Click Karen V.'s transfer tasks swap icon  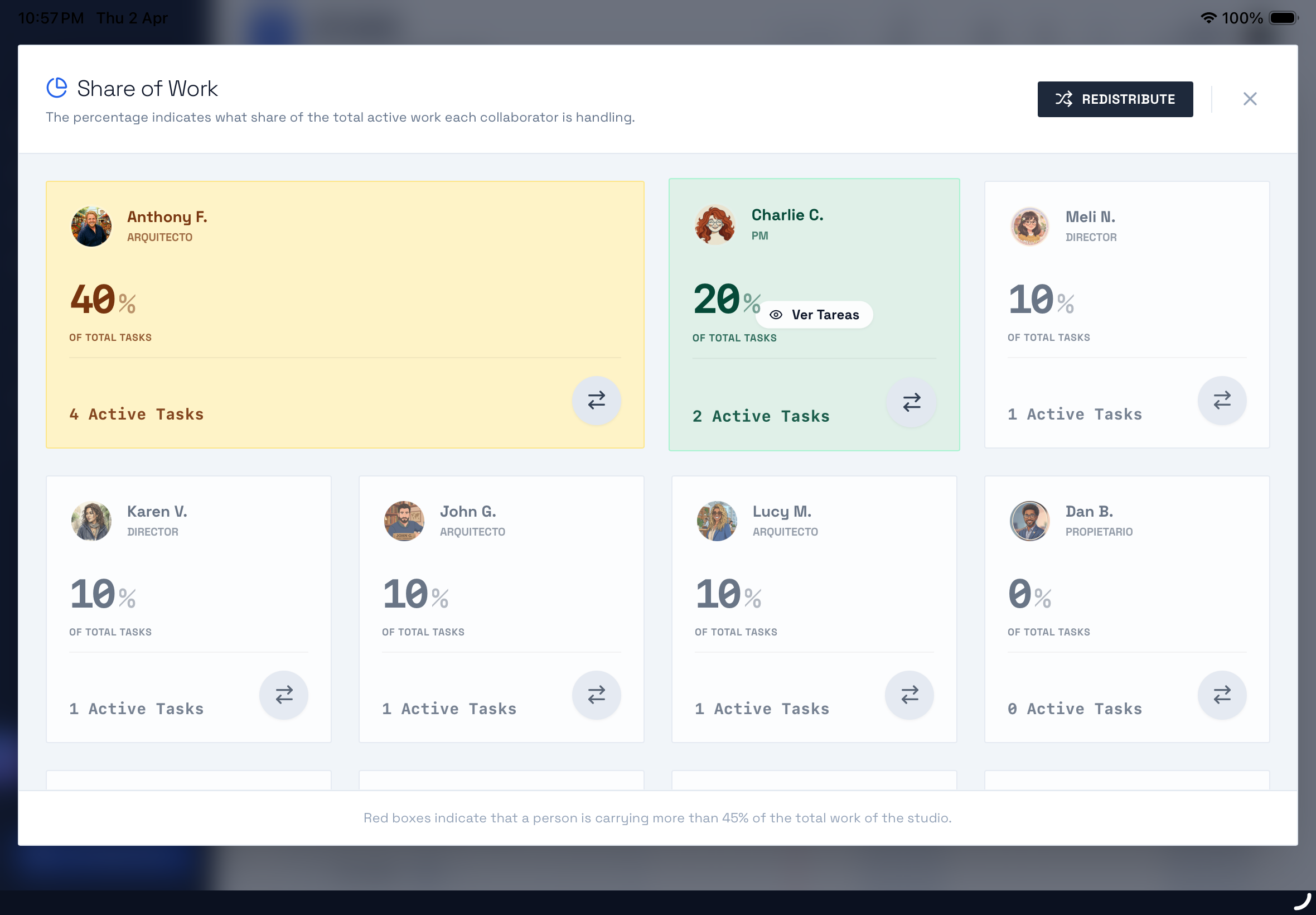284,695
